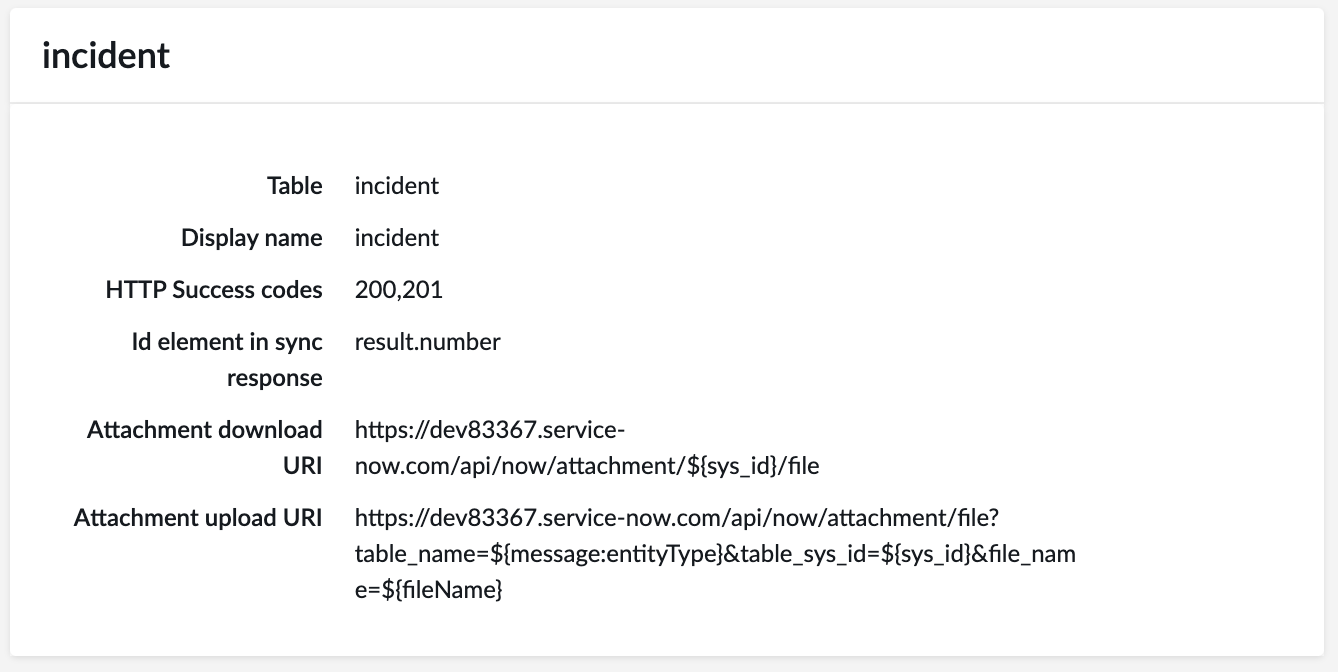Select the value 200,201
The image size is (1338, 672).
click(398, 290)
